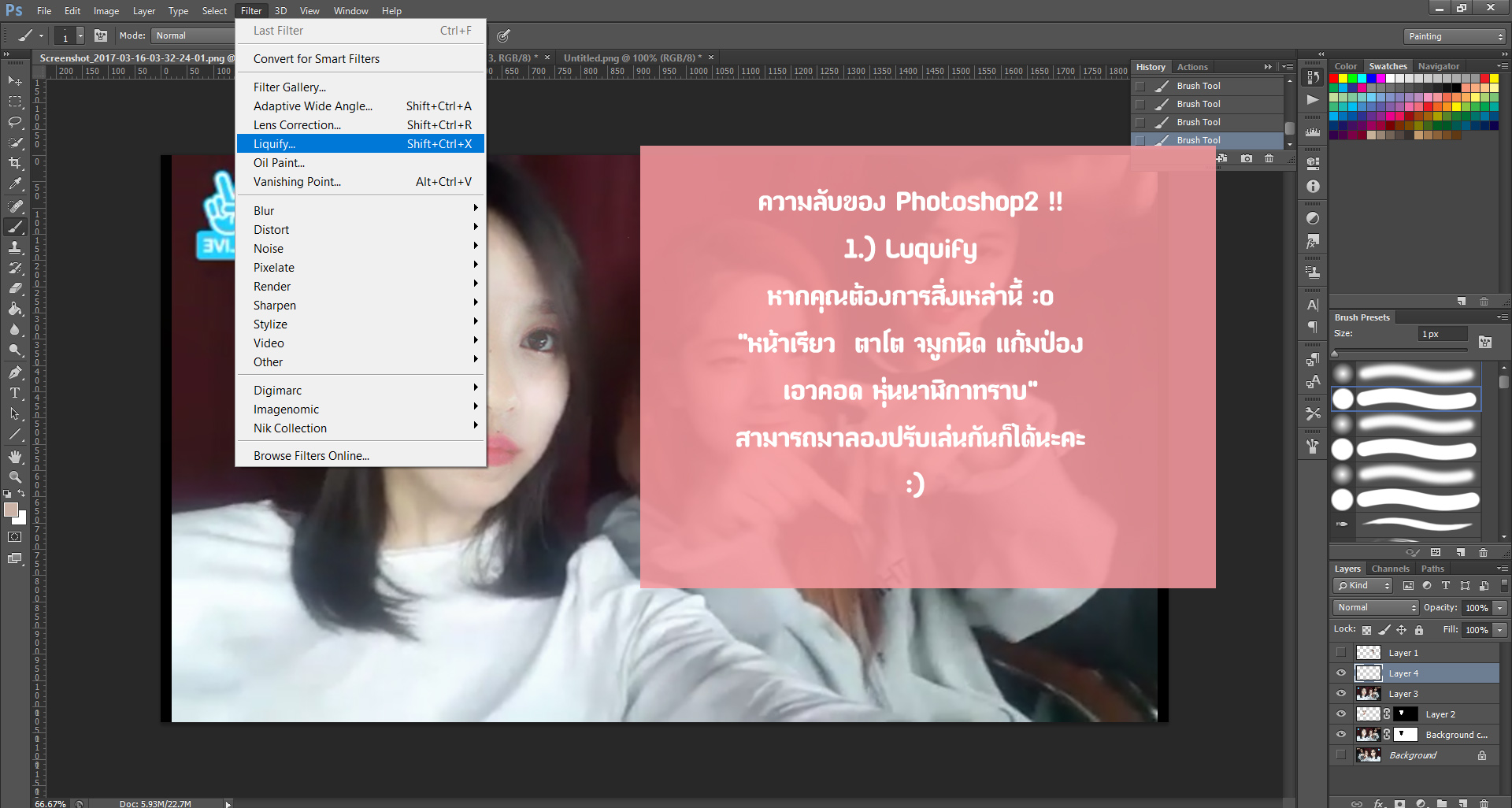This screenshot has width=1512, height=808.
Task: Toggle layer filter on/off switch
Action: [x=1504, y=585]
